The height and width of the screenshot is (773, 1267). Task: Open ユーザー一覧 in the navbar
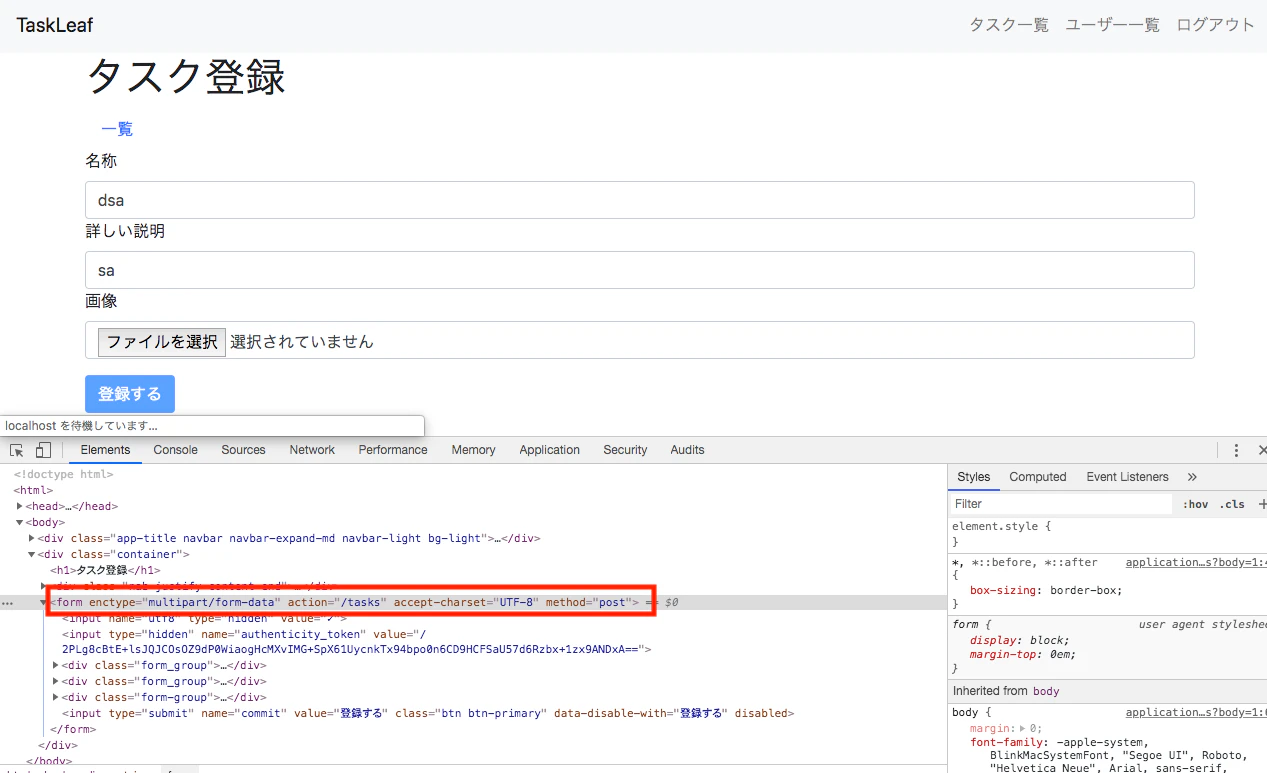pyautogui.click(x=1113, y=25)
